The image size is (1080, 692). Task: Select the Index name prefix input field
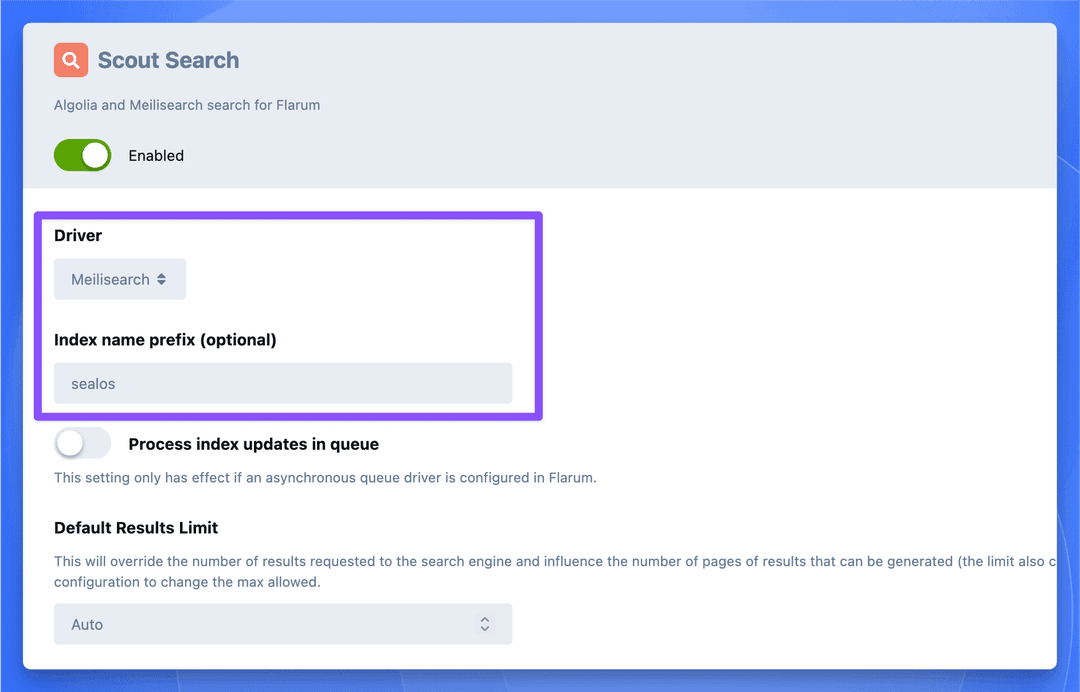coord(283,383)
